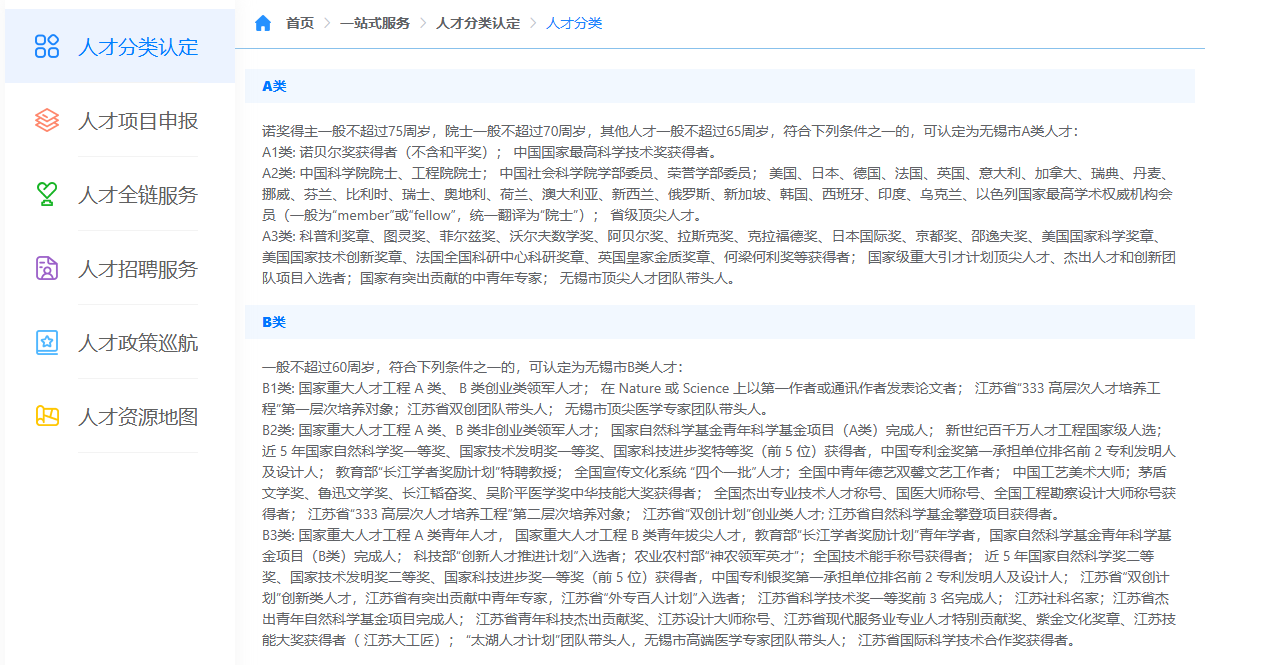The height and width of the screenshot is (665, 1277).
Task: Click the 一站式服务 breadcrumb link
Action: [374, 23]
